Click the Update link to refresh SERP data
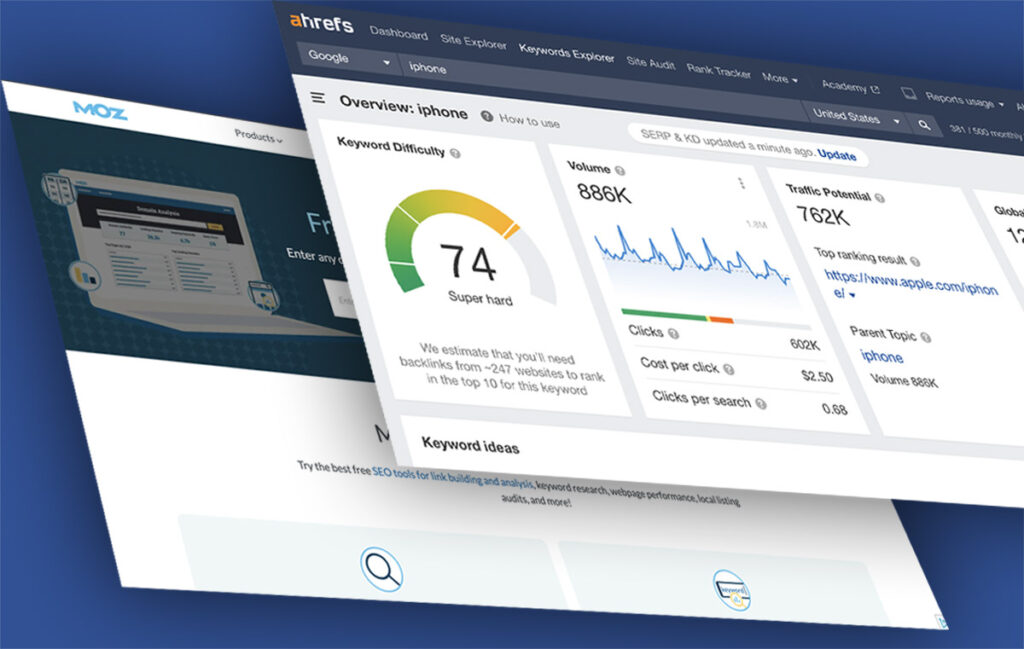The height and width of the screenshot is (649, 1024). [838, 155]
